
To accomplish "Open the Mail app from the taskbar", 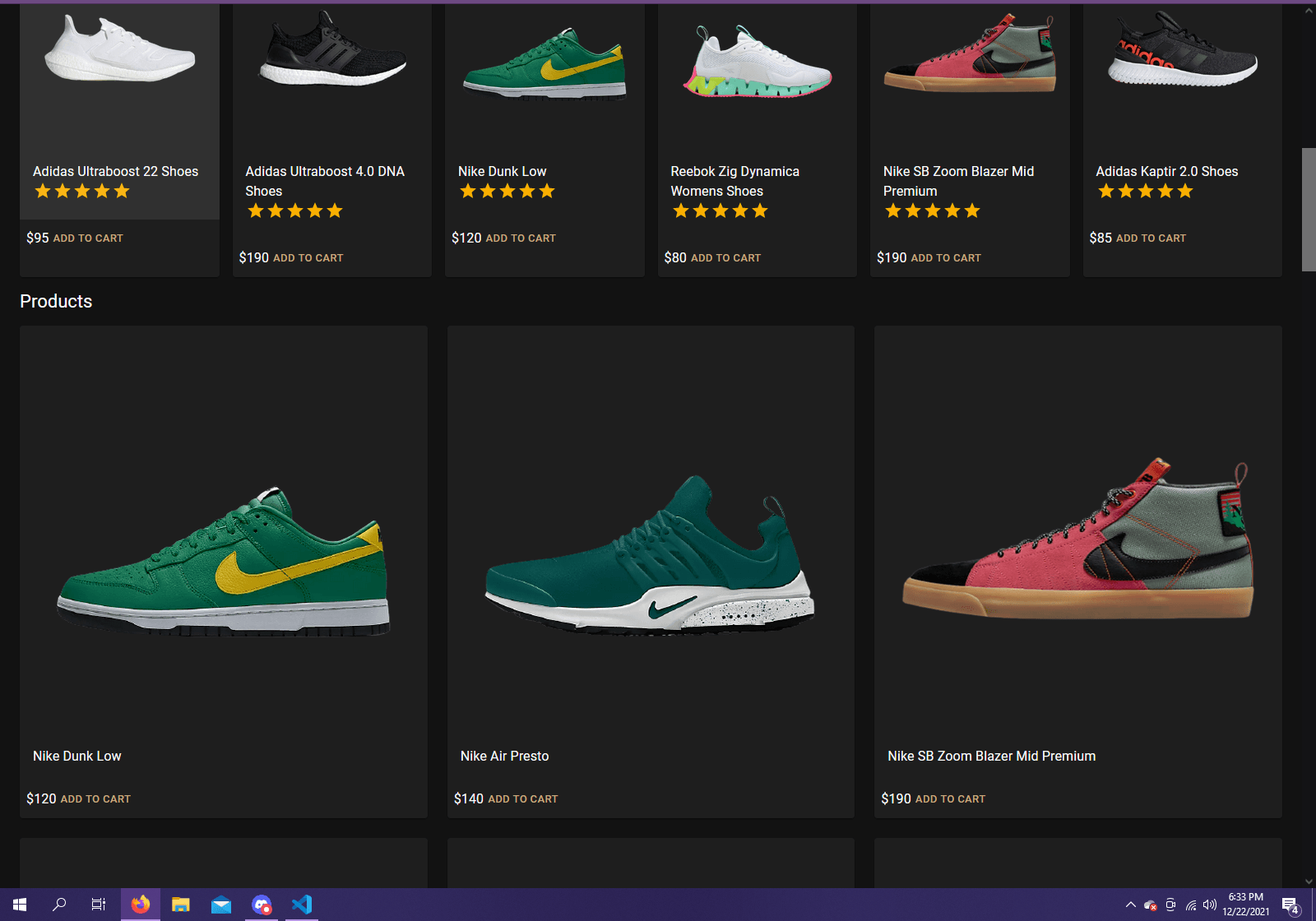I will click(x=221, y=905).
